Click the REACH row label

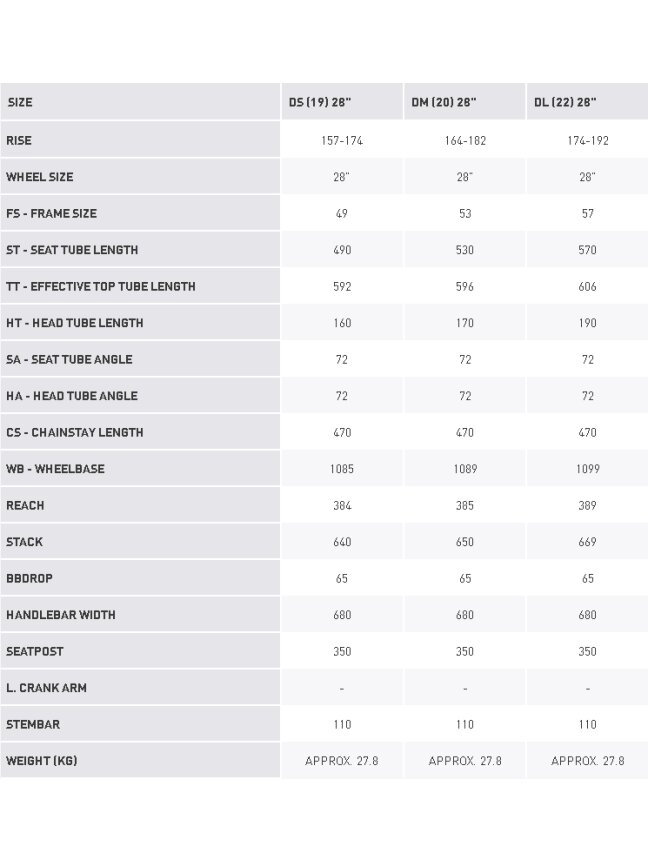click(x=25, y=505)
